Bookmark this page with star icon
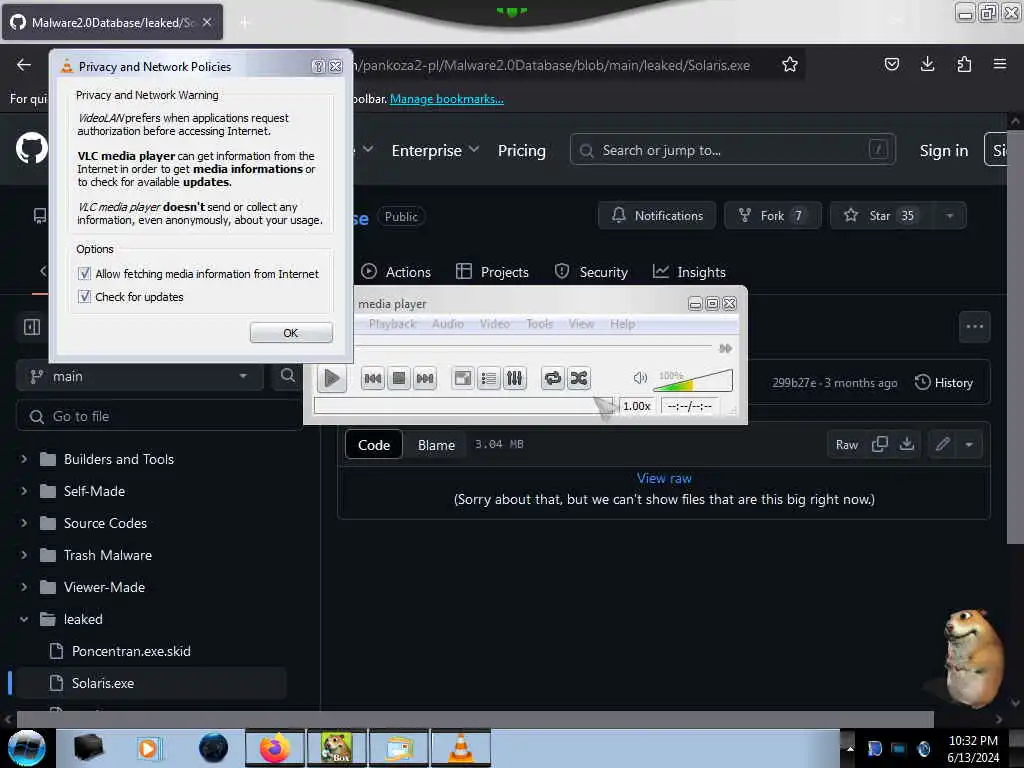The height and width of the screenshot is (768, 1024). click(790, 65)
